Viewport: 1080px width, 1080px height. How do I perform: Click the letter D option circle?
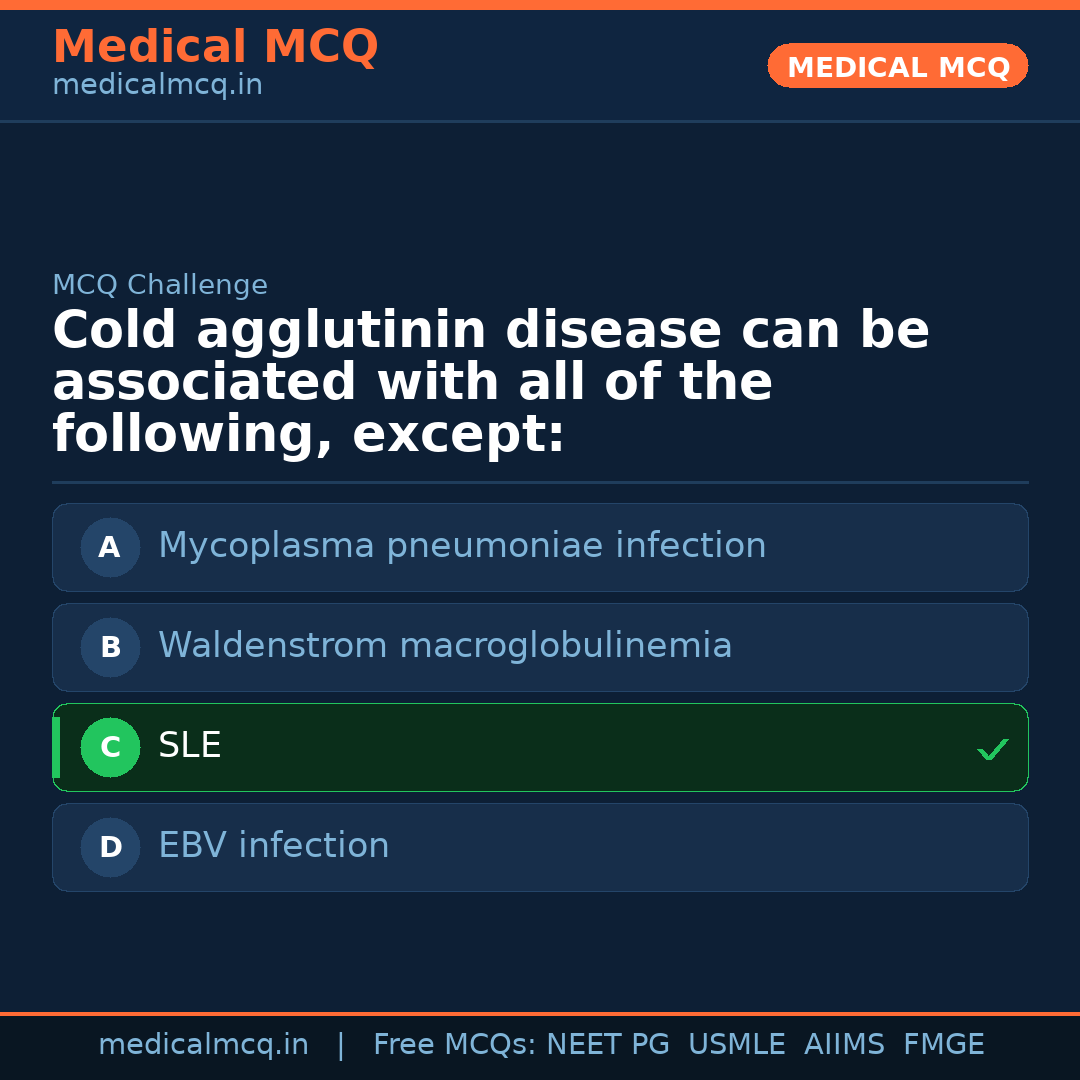pyautogui.click(x=110, y=847)
